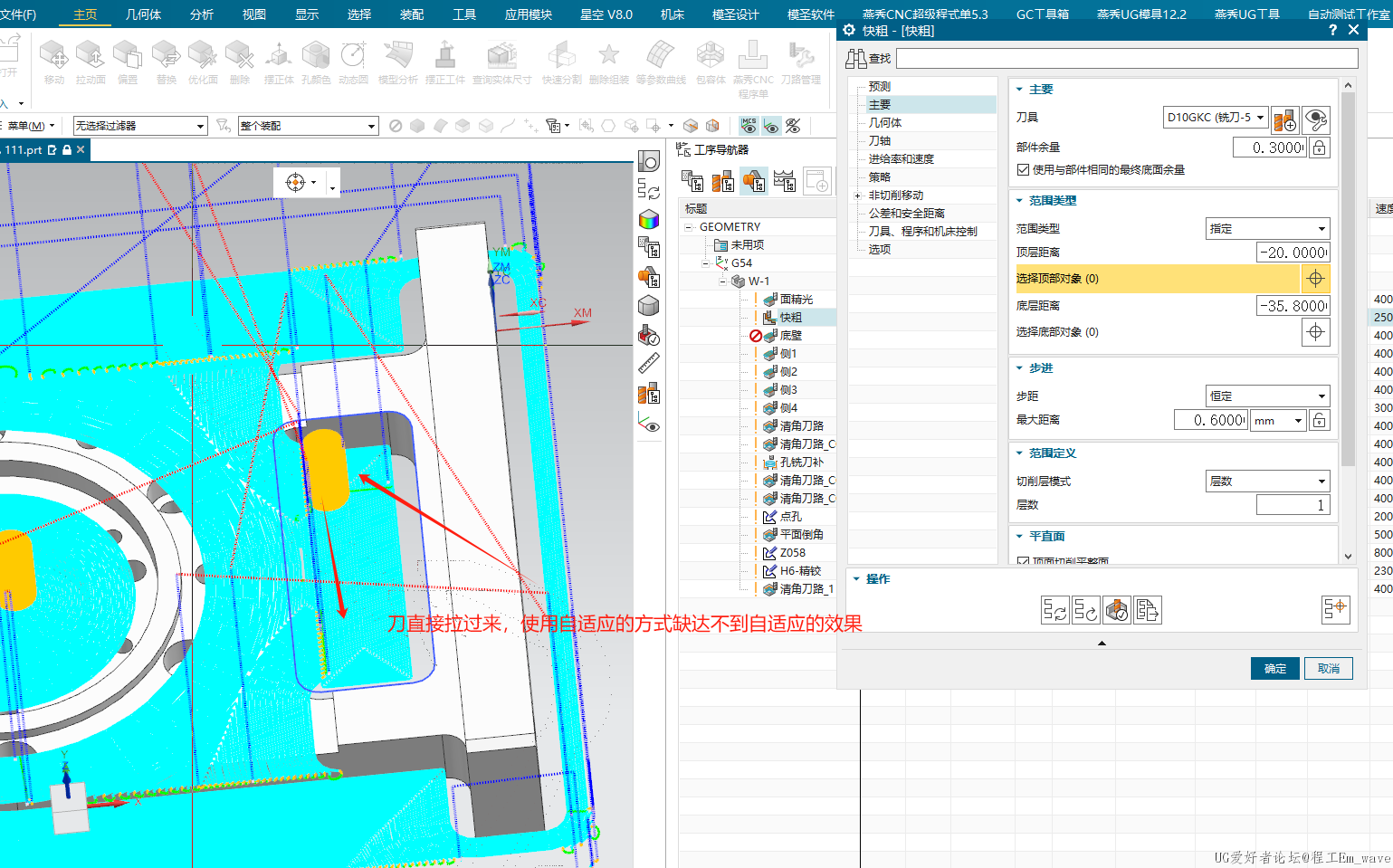Expand the 非切削移动 tree node

coord(858,196)
